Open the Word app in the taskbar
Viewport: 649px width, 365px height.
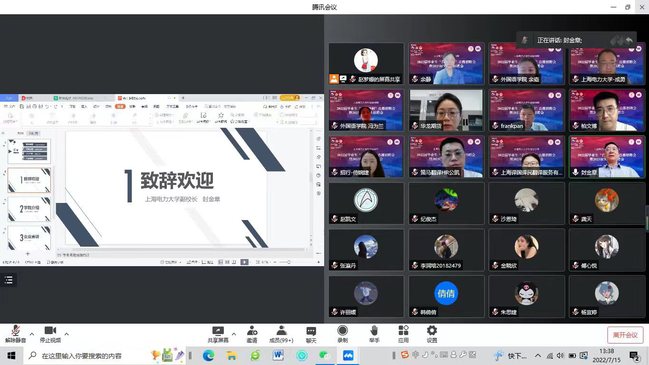pyautogui.click(x=278, y=355)
